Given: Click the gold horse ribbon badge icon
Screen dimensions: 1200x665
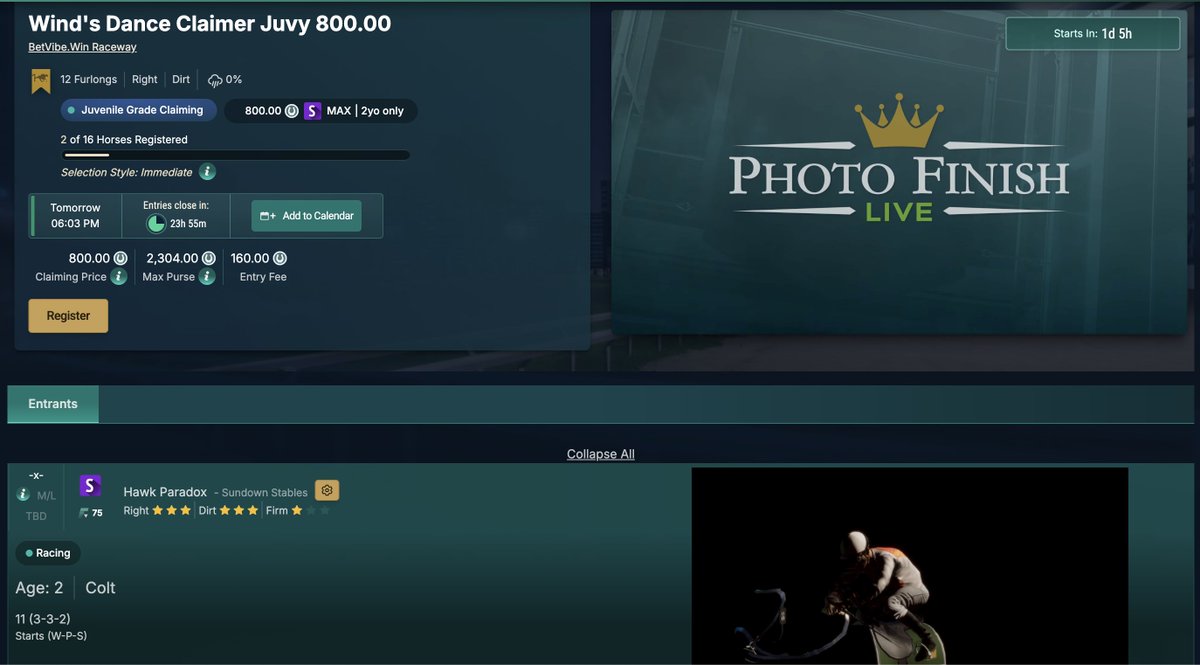Looking at the screenshot, I should tap(42, 81).
